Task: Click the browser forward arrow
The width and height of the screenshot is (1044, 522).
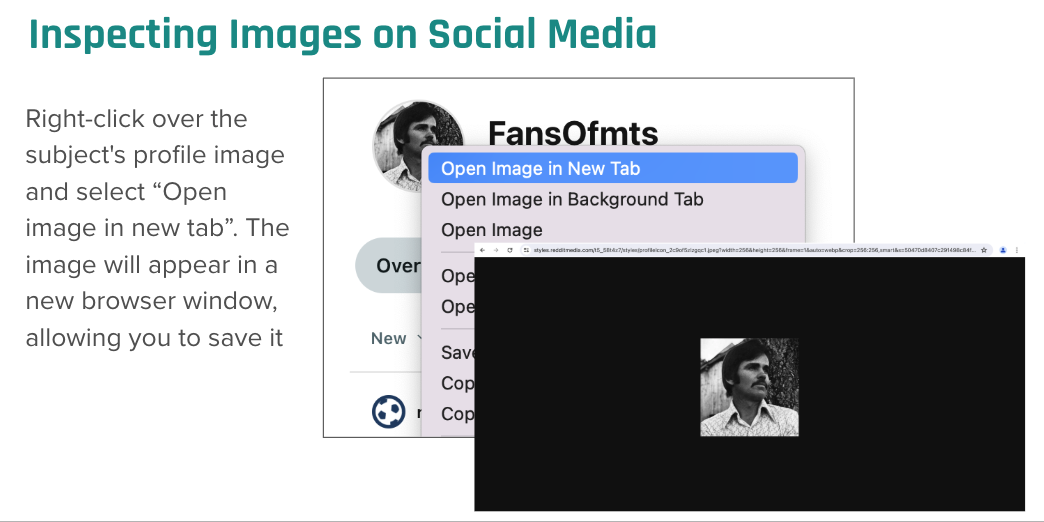Action: click(497, 250)
